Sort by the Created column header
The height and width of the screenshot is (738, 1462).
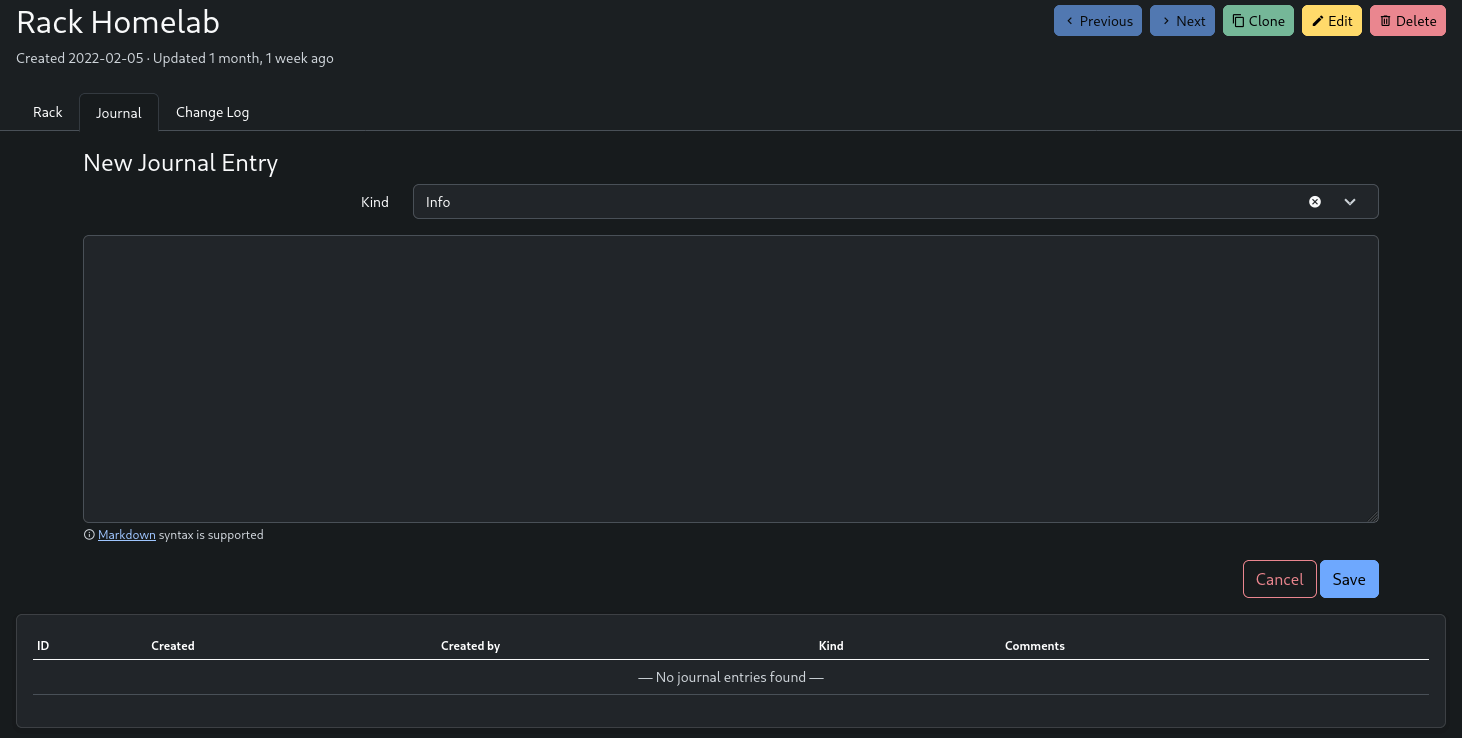173,646
